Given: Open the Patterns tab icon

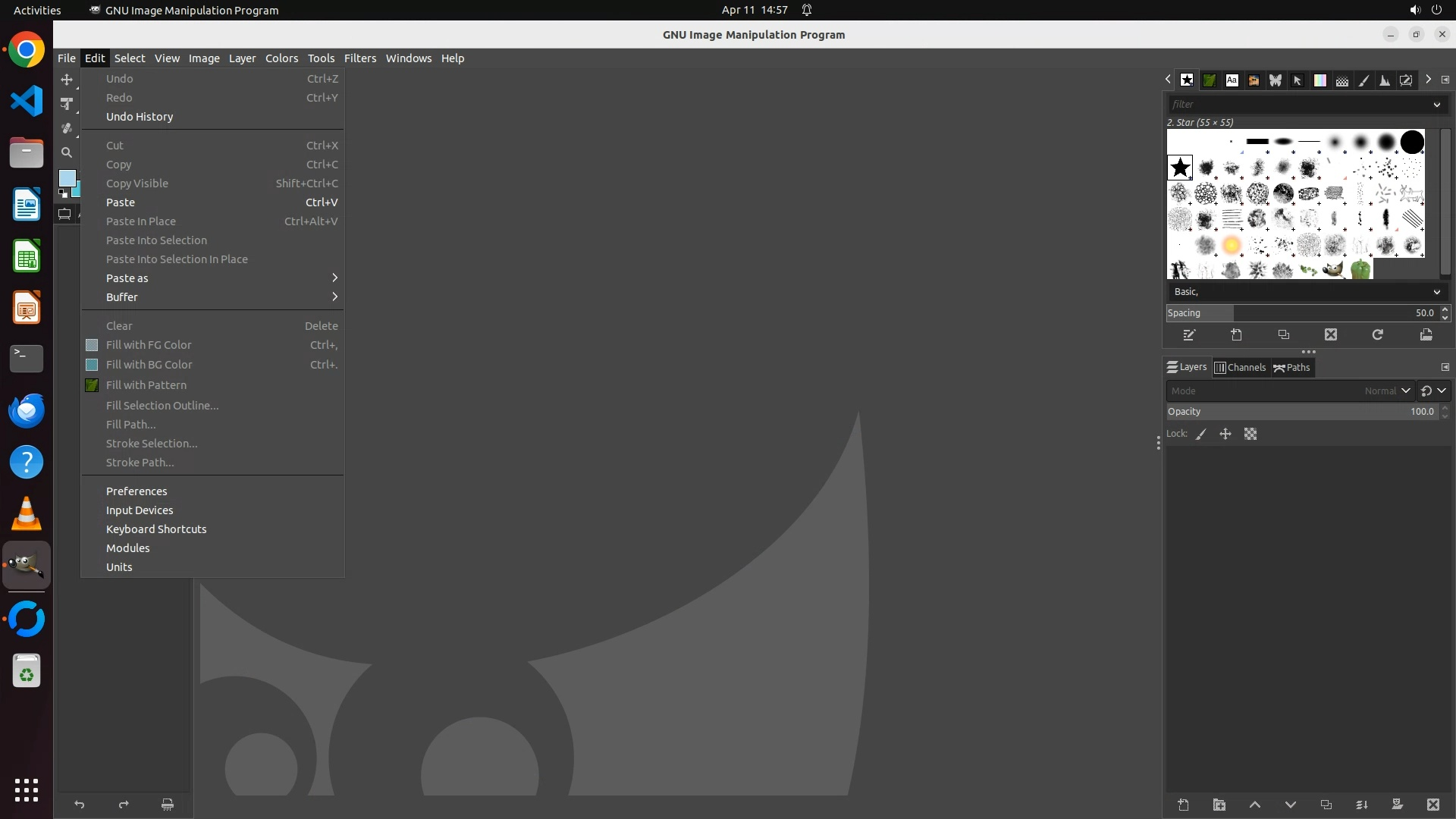Looking at the screenshot, I should pyautogui.click(x=1210, y=80).
